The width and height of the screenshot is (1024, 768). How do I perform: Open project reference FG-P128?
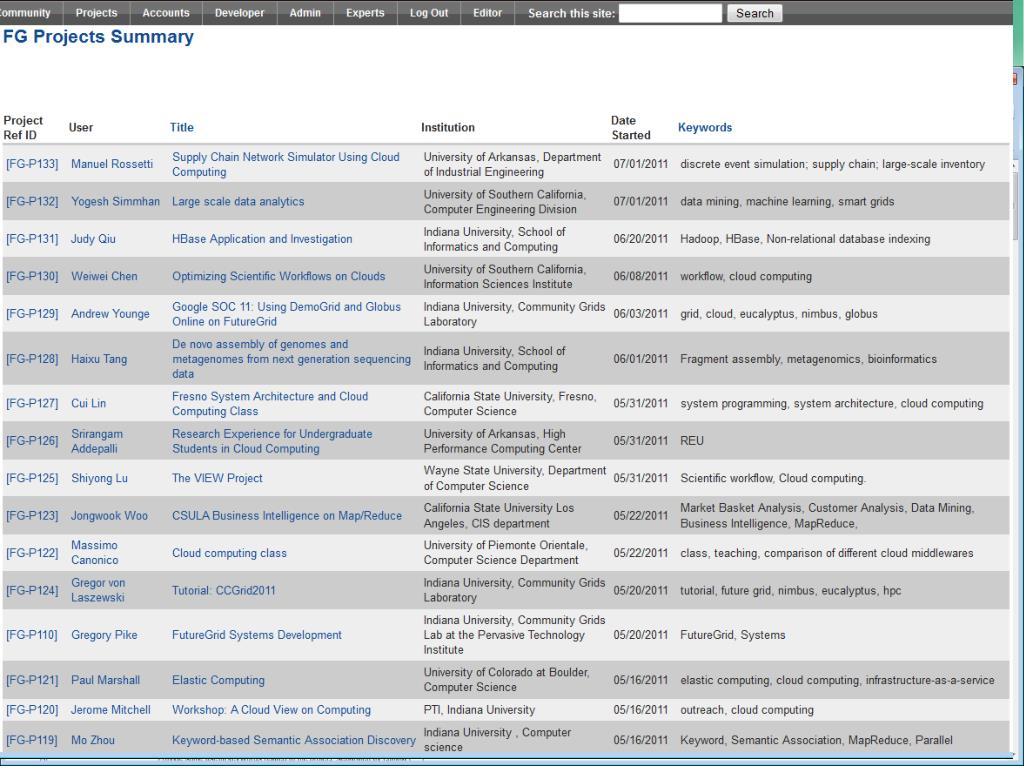point(32,359)
